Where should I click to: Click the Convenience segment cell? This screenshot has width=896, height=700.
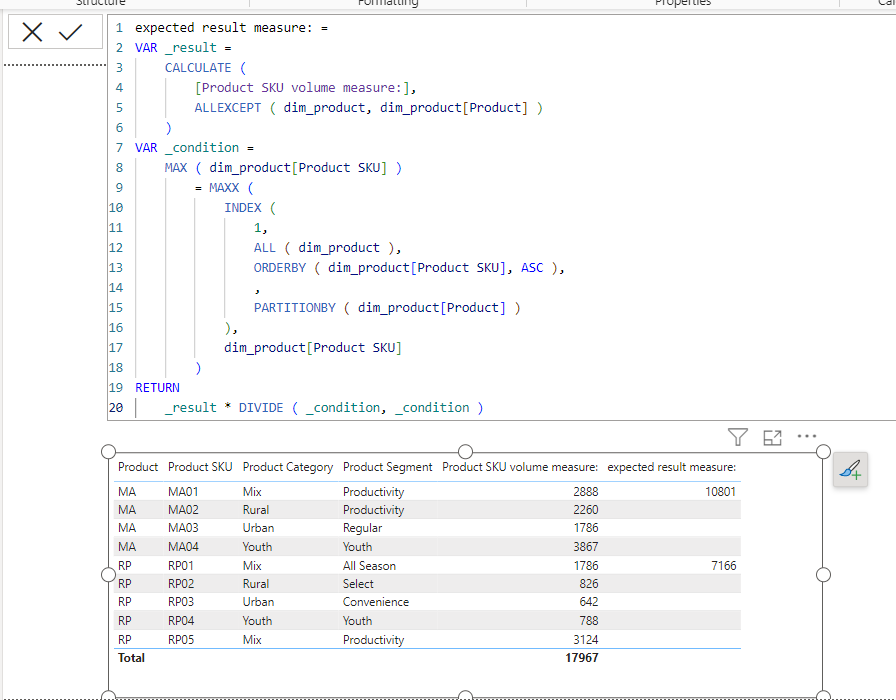pos(376,602)
